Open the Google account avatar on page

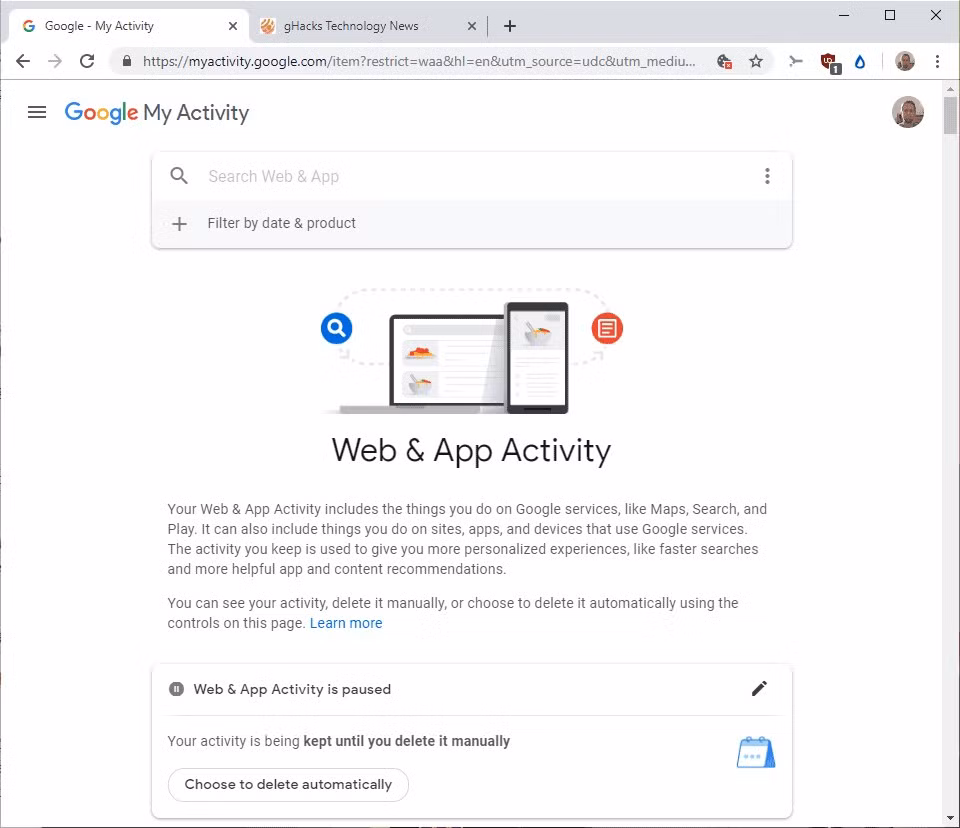(x=907, y=112)
